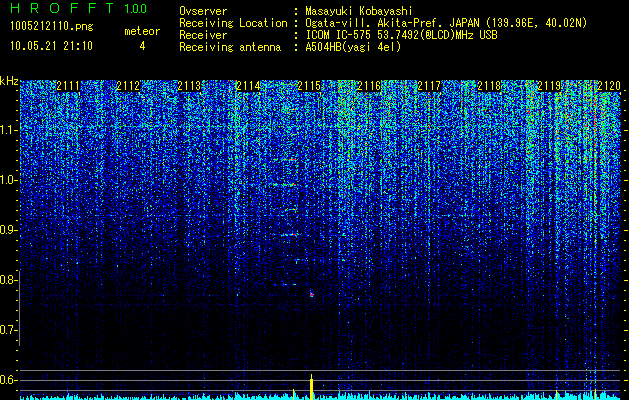Click the 2114 time marker
The width and height of the screenshot is (629, 400).
coord(248,86)
